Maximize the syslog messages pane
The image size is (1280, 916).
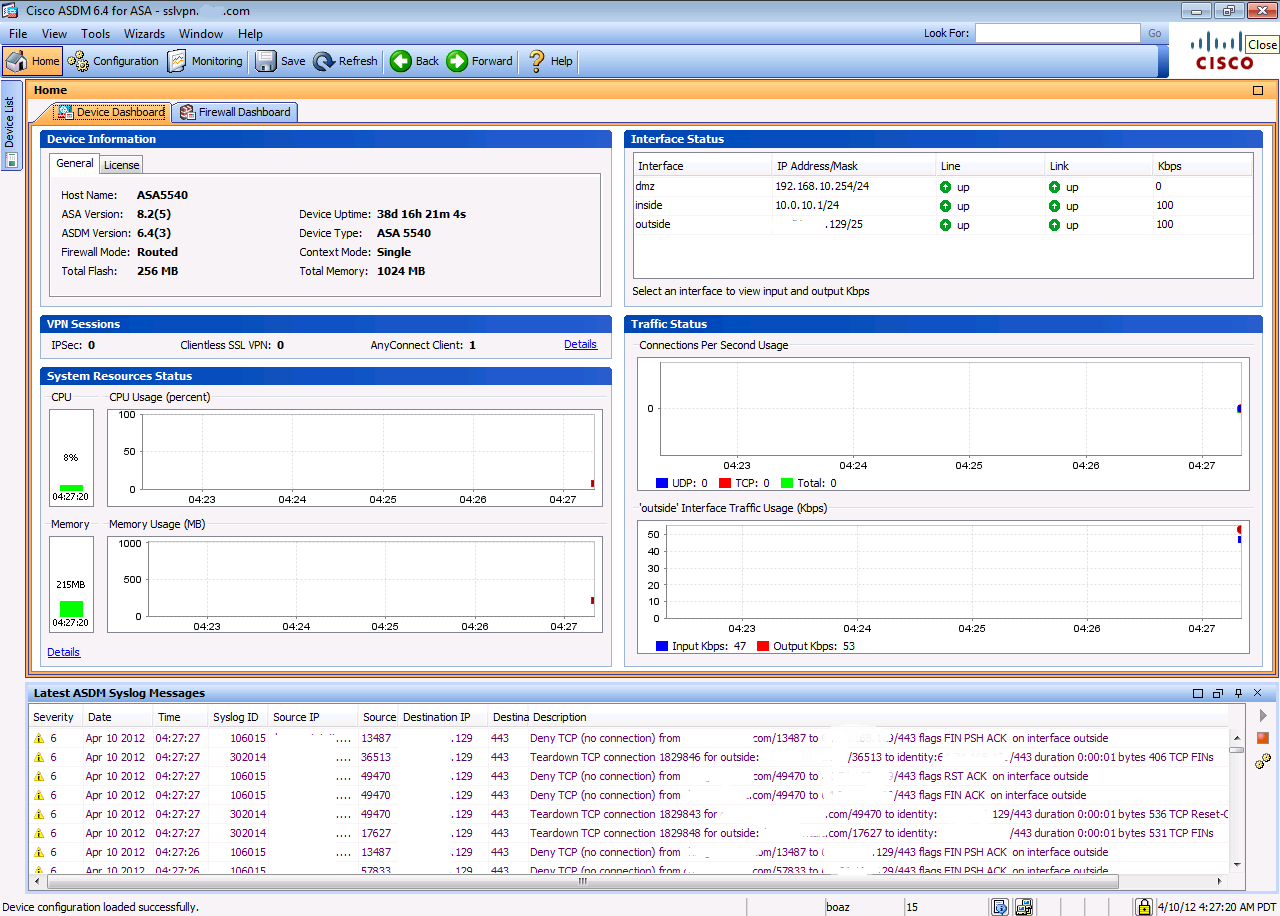(x=1198, y=693)
